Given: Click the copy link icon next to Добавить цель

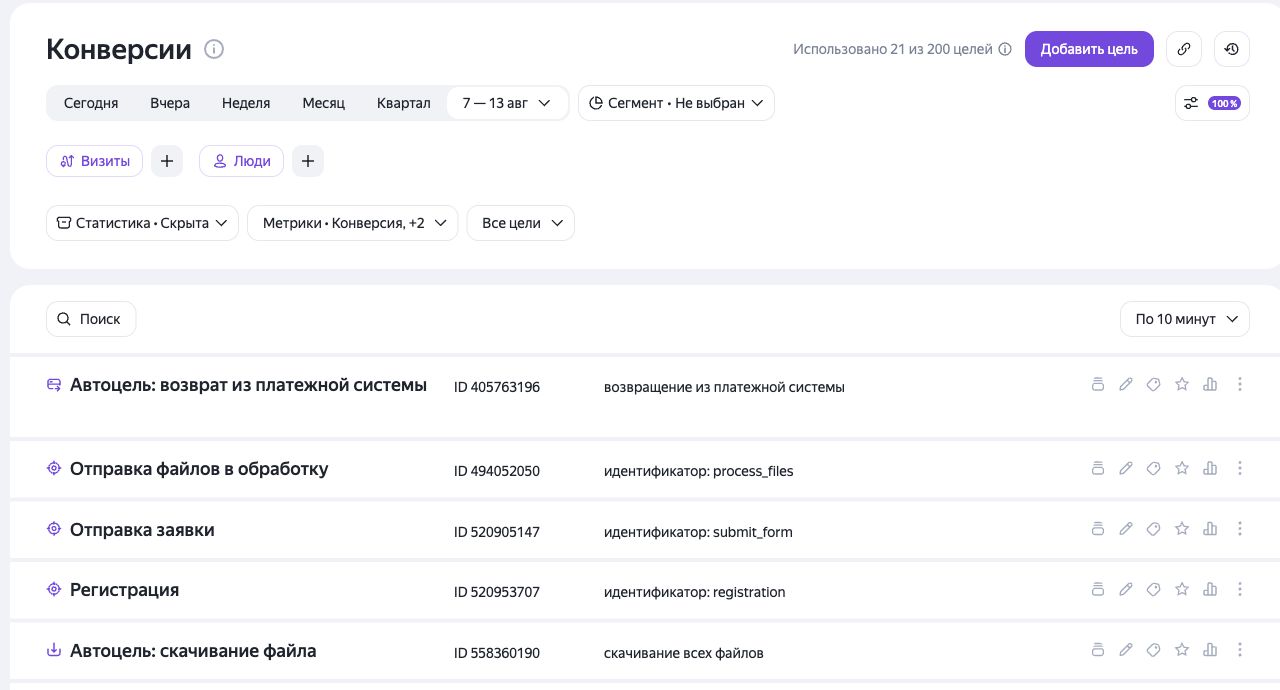Looking at the screenshot, I should [x=1184, y=49].
